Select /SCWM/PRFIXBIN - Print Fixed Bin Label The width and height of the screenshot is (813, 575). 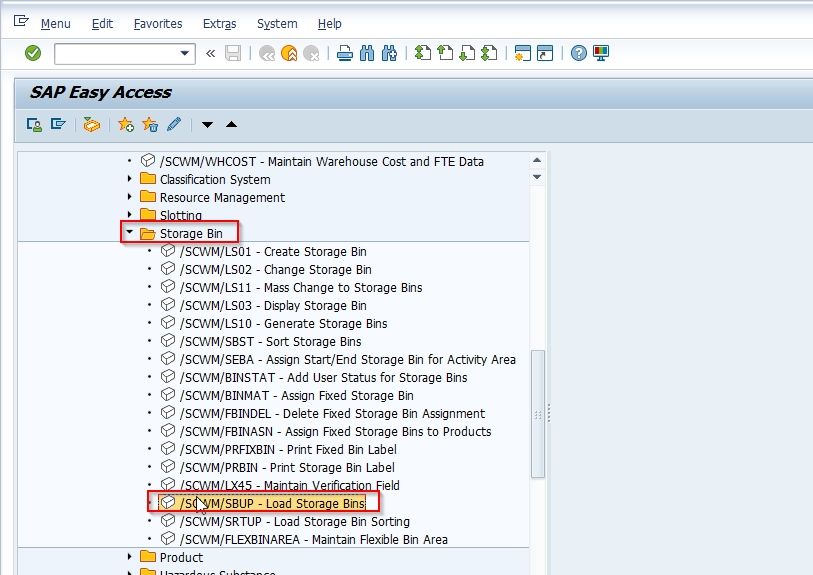click(288, 450)
